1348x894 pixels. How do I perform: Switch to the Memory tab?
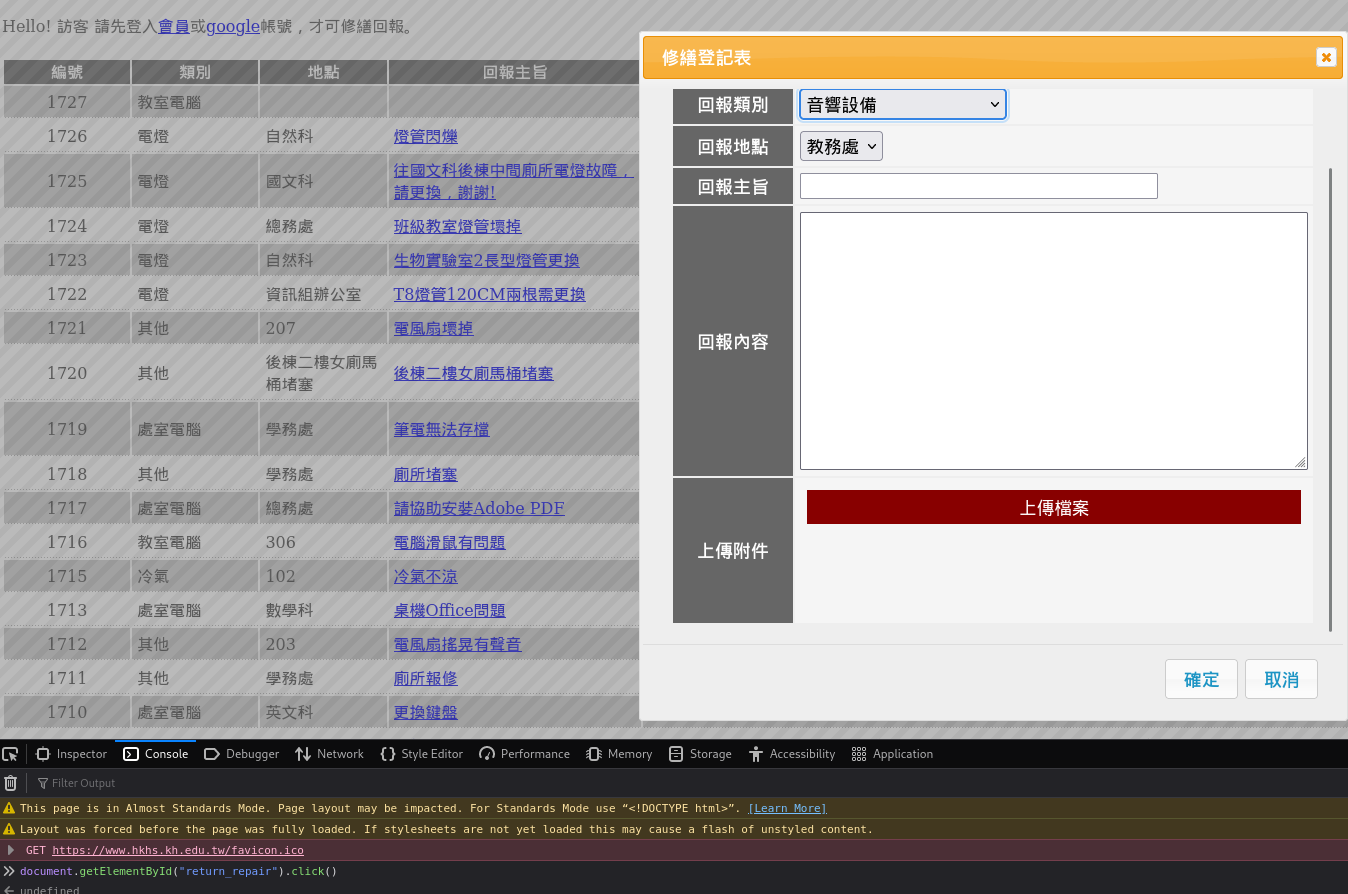click(619, 754)
